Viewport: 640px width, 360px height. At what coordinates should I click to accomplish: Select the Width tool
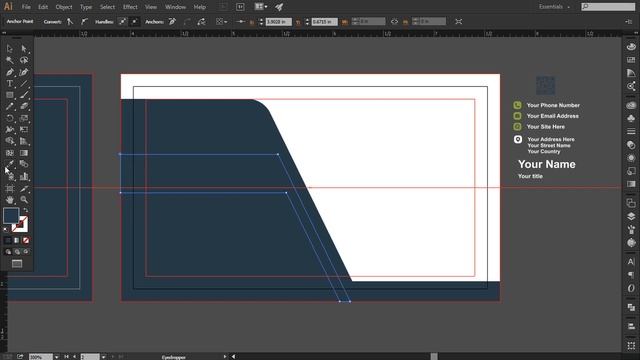point(9,129)
